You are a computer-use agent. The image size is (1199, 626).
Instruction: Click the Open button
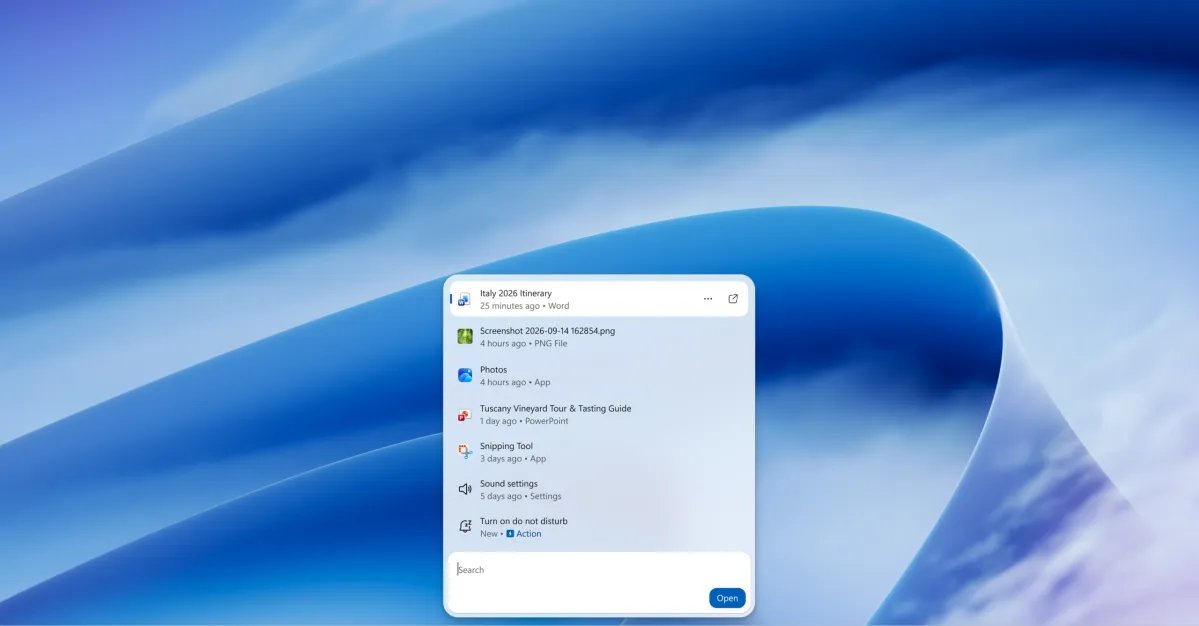pyautogui.click(x=727, y=598)
